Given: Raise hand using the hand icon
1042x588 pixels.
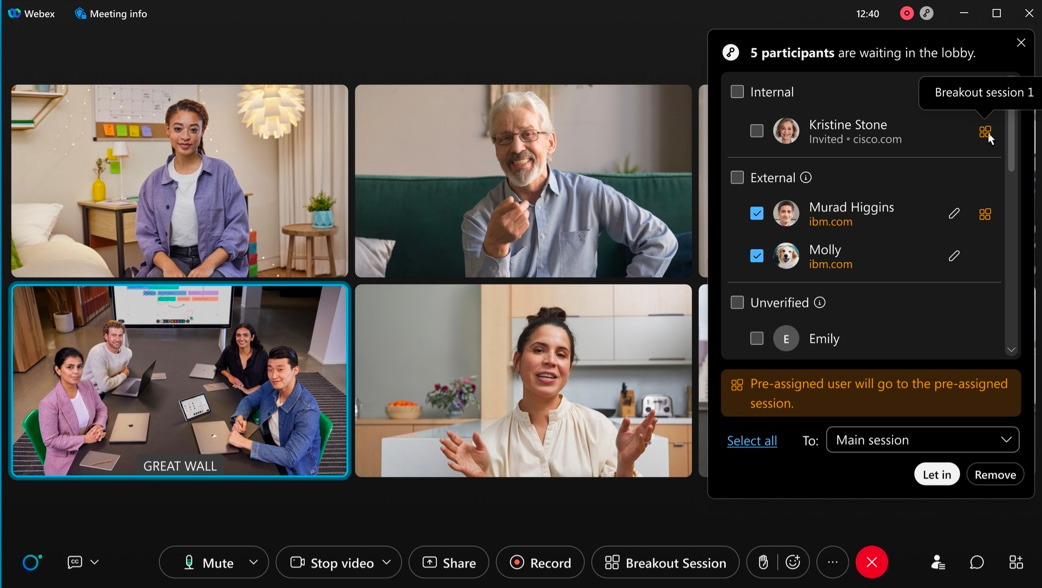Looking at the screenshot, I should (x=763, y=563).
